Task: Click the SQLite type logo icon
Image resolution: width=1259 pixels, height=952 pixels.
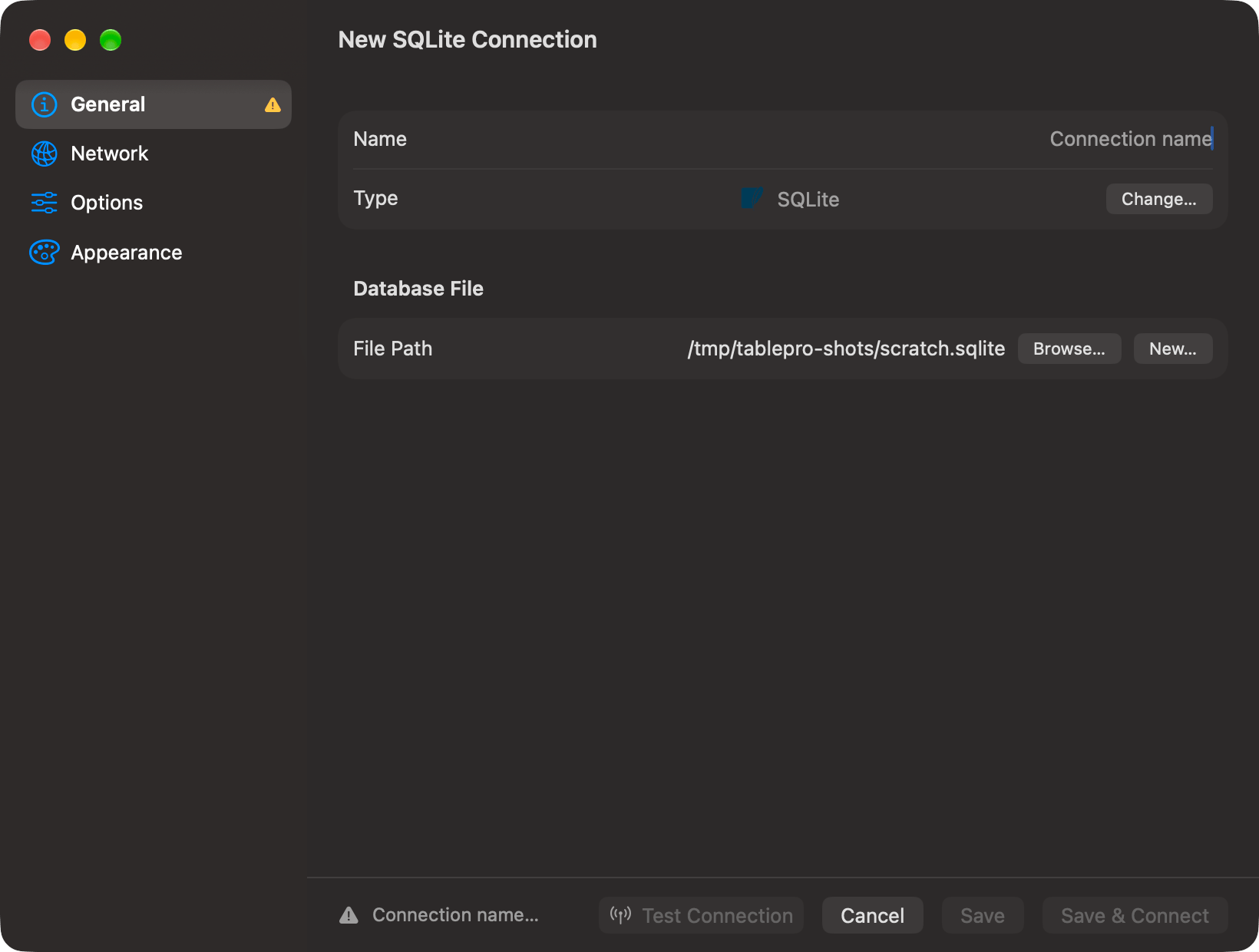Action: coord(752,198)
